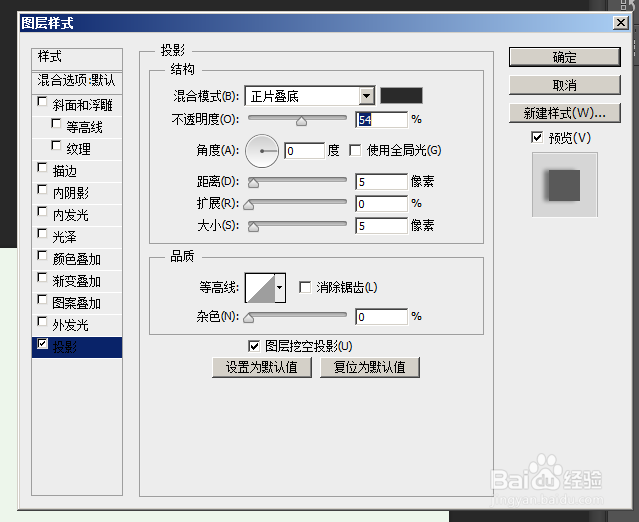Select the 投影 style row
The width and height of the screenshot is (639, 522).
(x=77, y=347)
